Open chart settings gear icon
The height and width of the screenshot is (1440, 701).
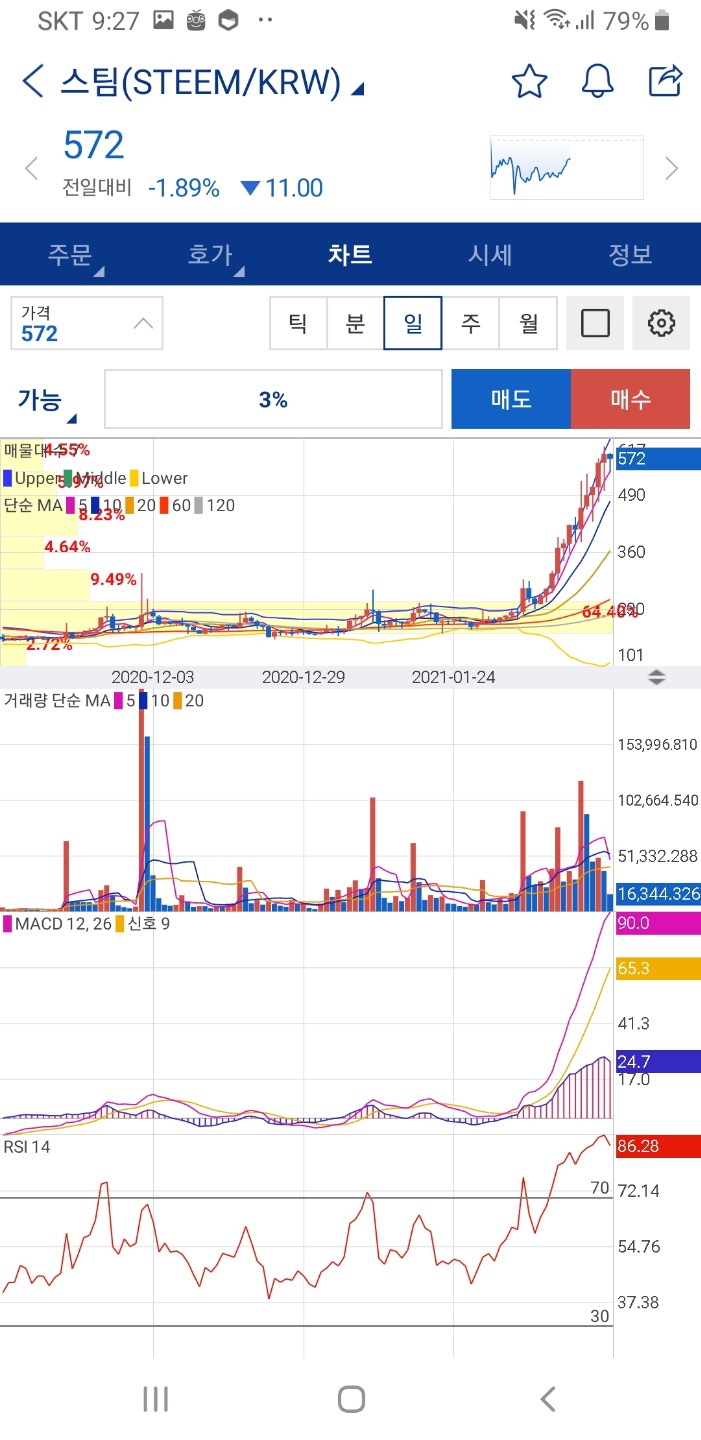point(662,323)
